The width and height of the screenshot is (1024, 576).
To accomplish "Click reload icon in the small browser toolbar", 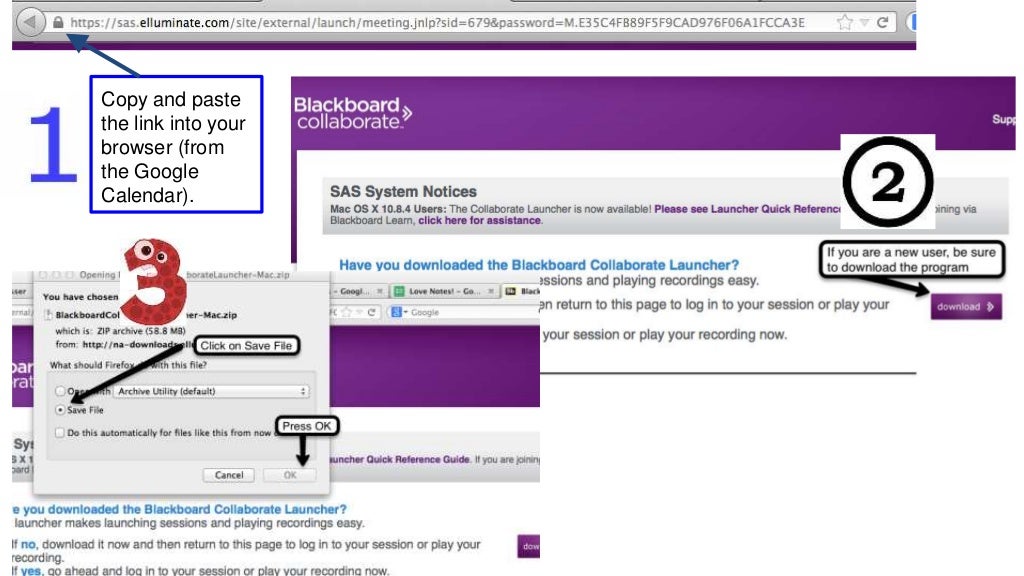I will 371,312.
